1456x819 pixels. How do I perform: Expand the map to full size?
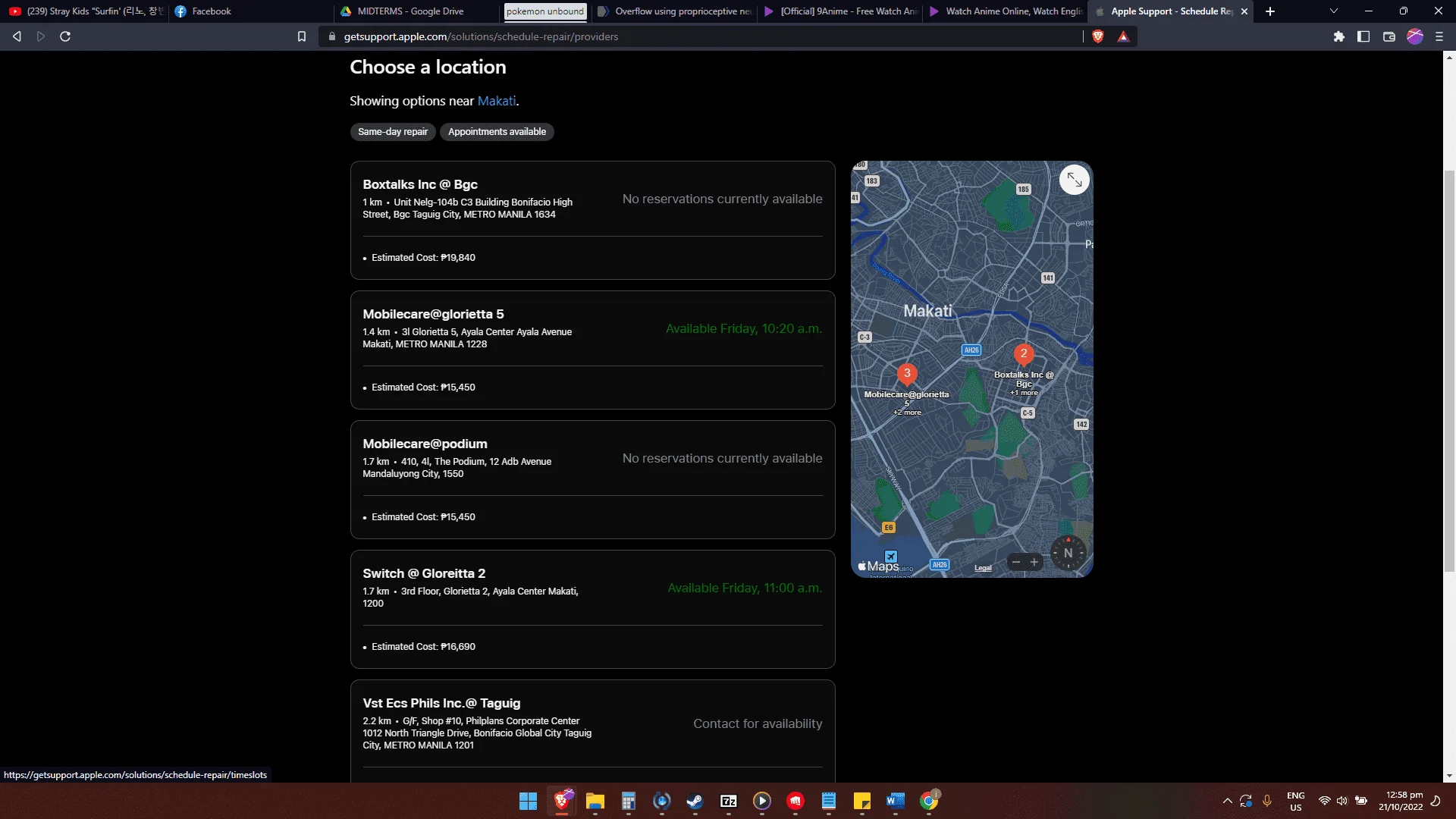[x=1074, y=180]
